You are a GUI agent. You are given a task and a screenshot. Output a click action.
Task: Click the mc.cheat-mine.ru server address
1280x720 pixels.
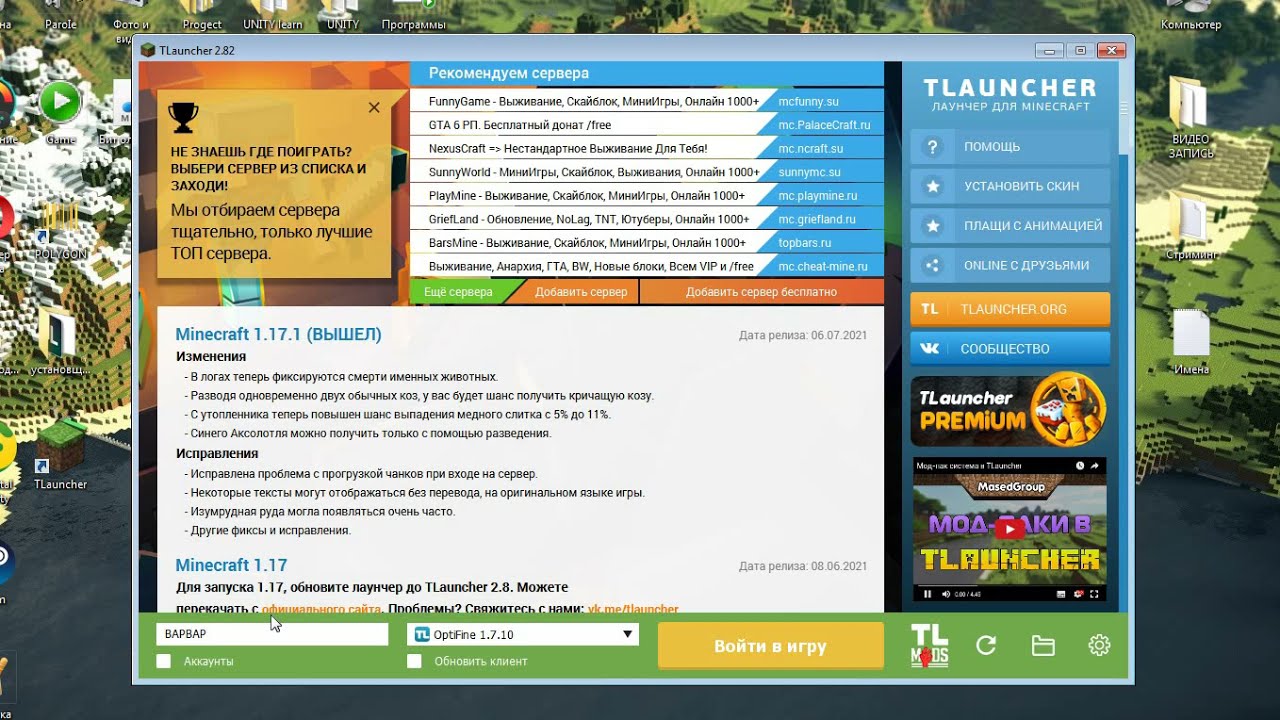(x=824, y=267)
